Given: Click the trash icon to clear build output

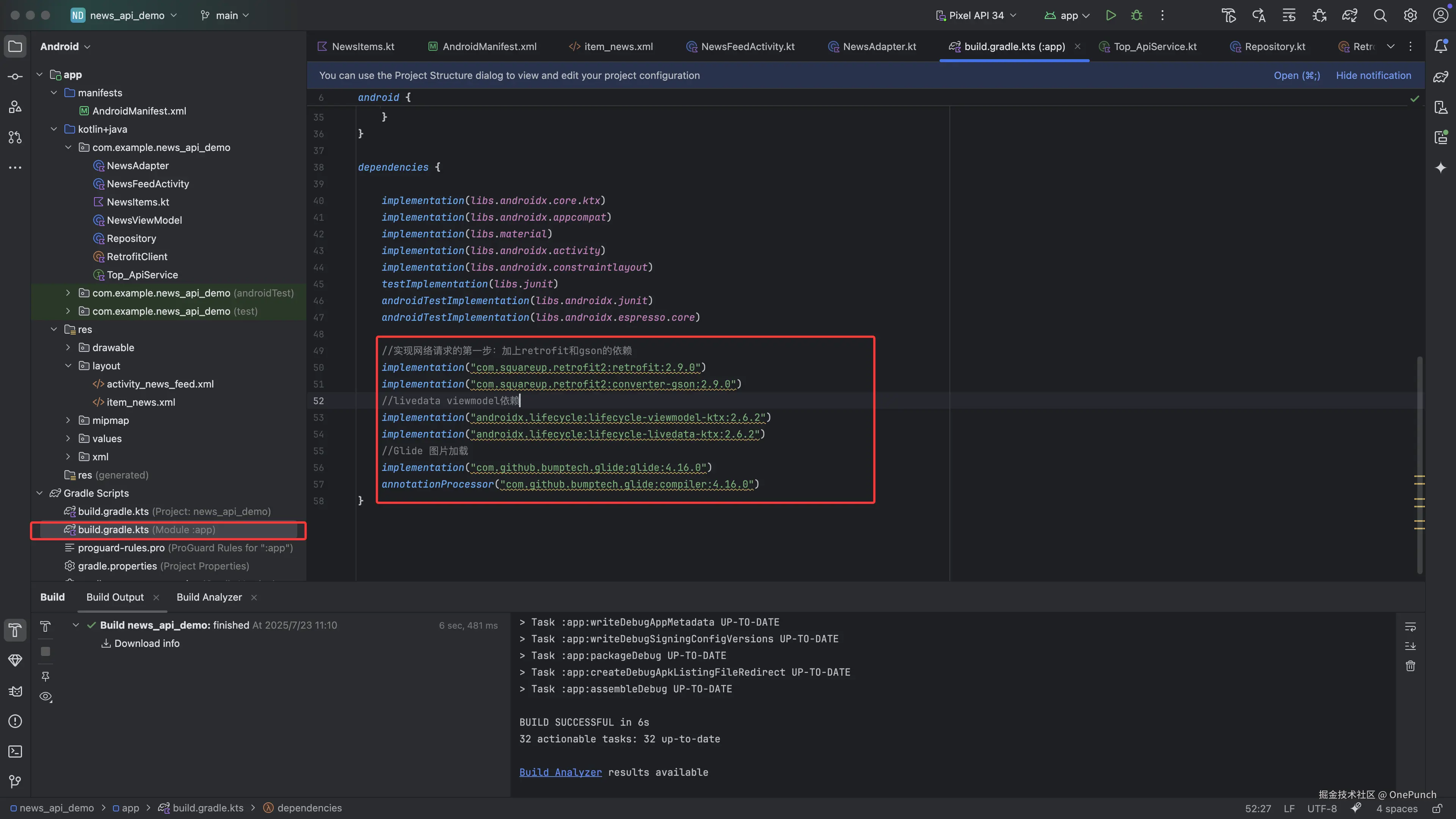Looking at the screenshot, I should (x=1410, y=666).
